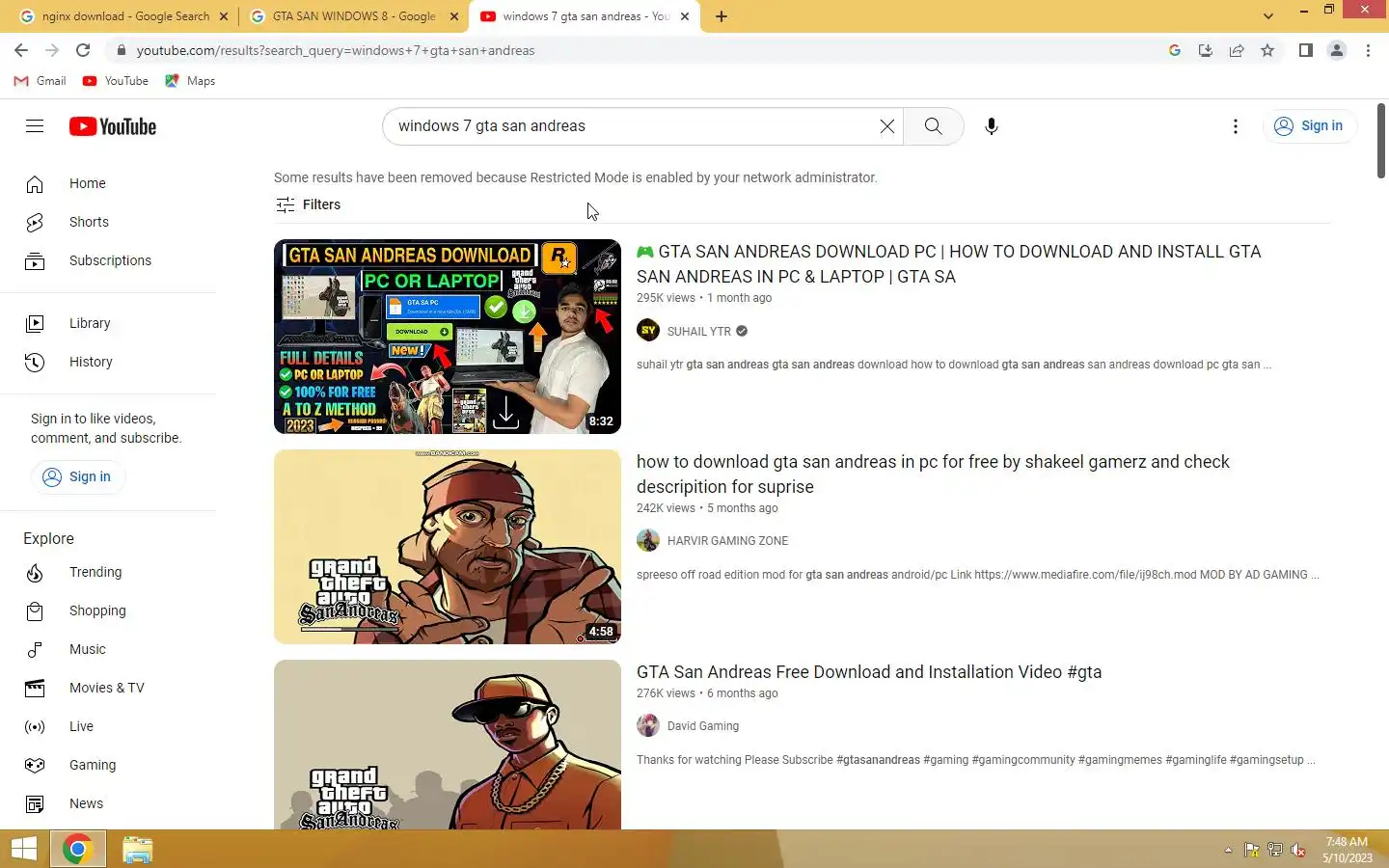Click the YouTube search input field
The height and width of the screenshot is (868, 1389).
632,126
